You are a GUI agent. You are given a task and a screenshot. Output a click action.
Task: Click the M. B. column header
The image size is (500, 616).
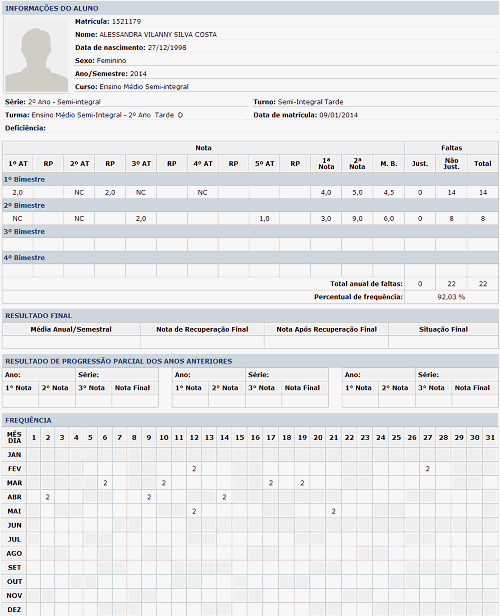coord(388,164)
